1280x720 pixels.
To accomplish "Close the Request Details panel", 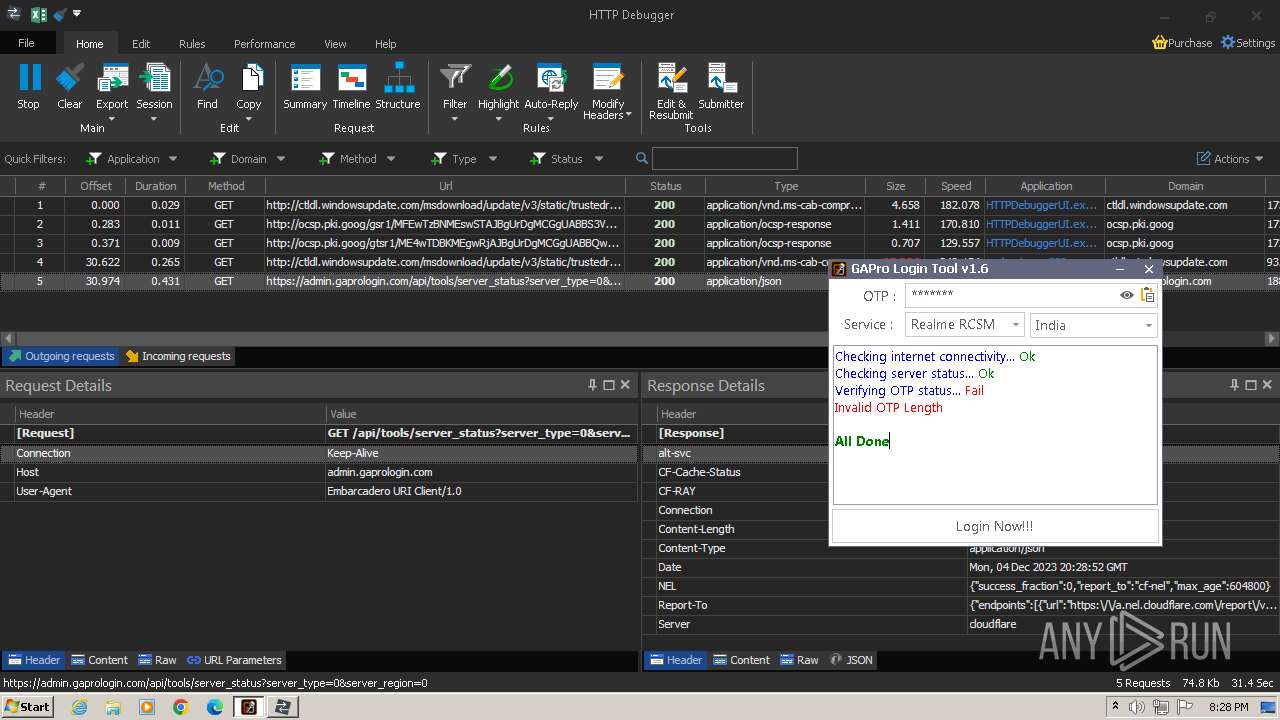I will click(x=625, y=385).
